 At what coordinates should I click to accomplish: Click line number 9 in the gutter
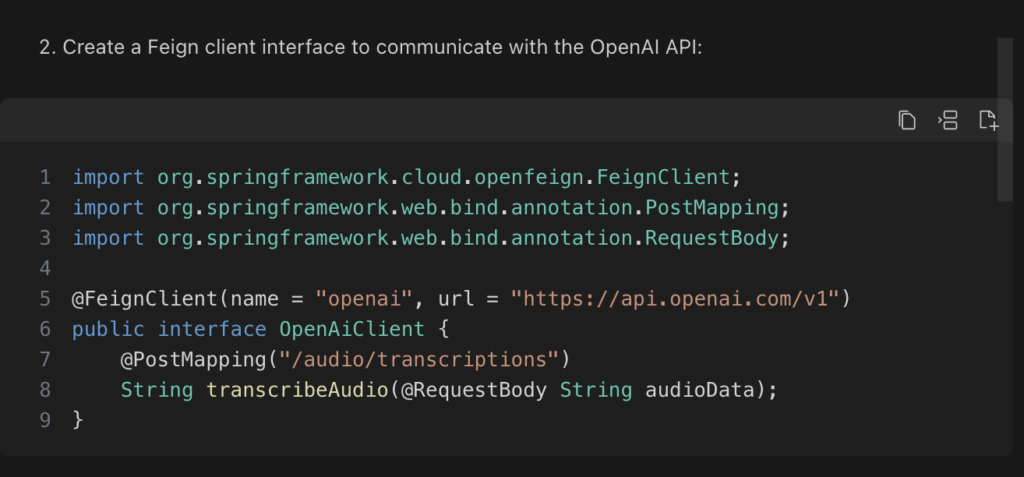tap(44, 419)
